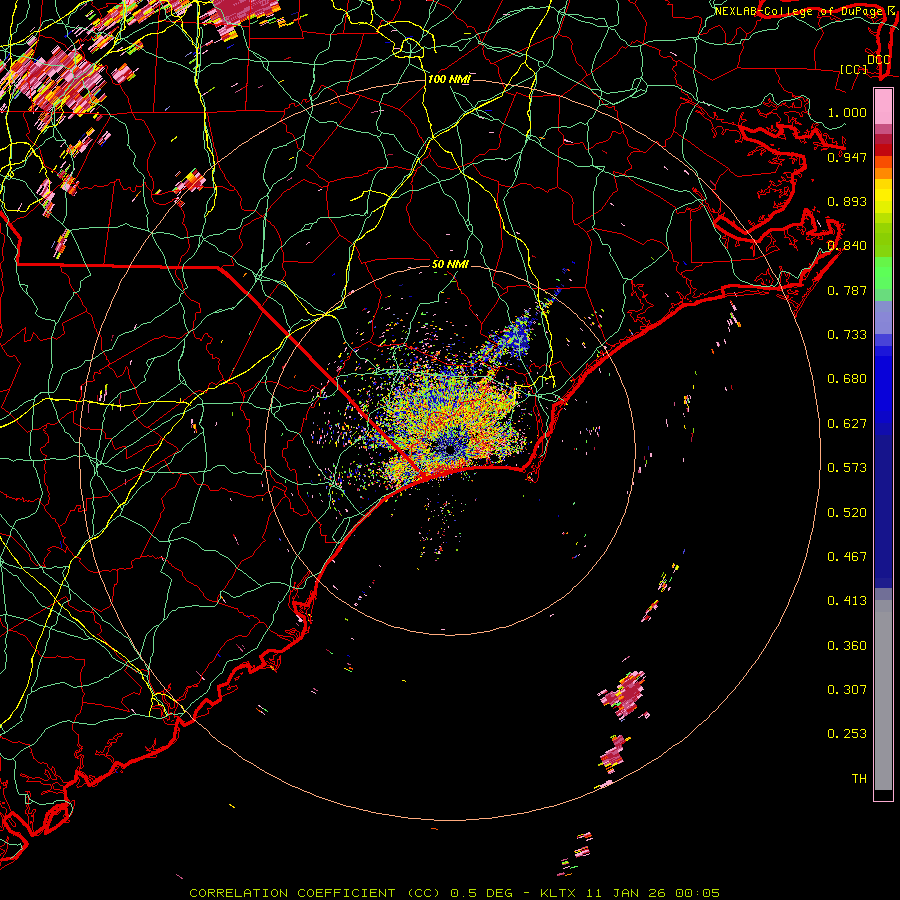Click the 0.360 scale value
The image size is (900, 900).
847,646
